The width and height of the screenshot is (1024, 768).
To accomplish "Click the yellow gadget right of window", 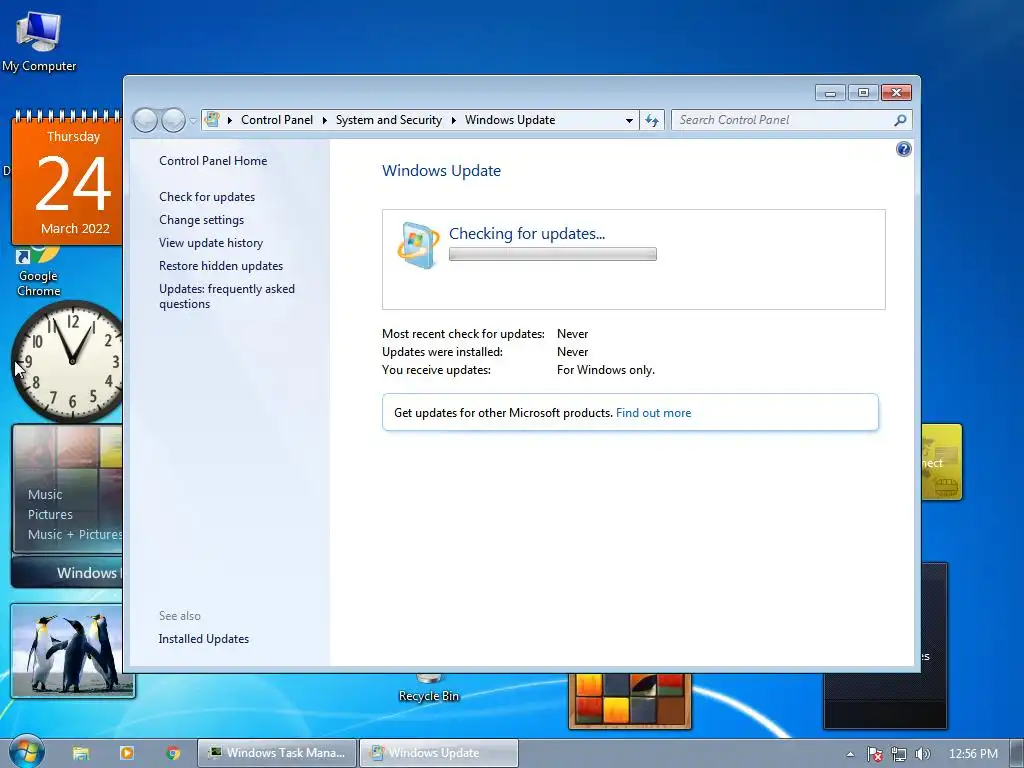I will point(941,462).
